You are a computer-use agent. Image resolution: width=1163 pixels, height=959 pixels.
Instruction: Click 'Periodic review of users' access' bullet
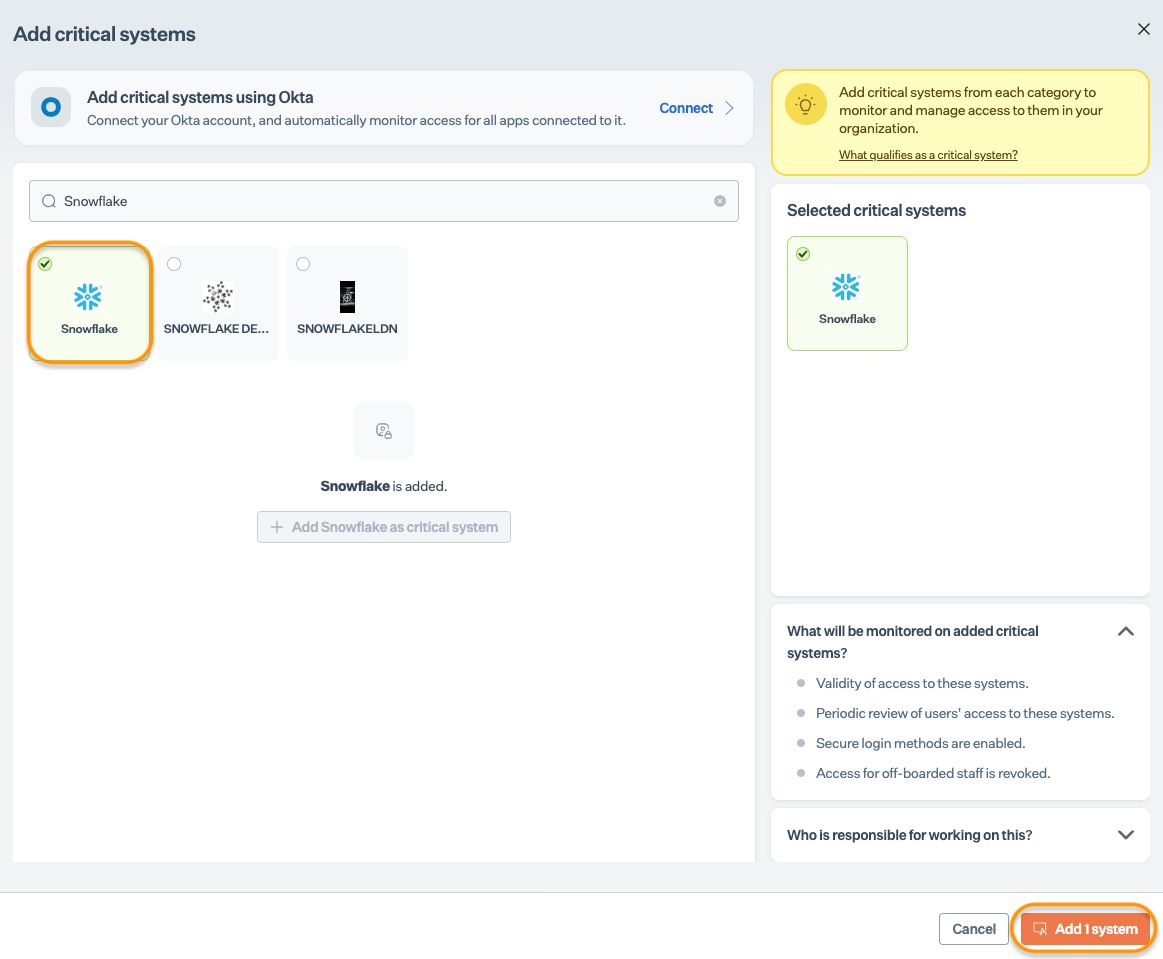pos(965,713)
